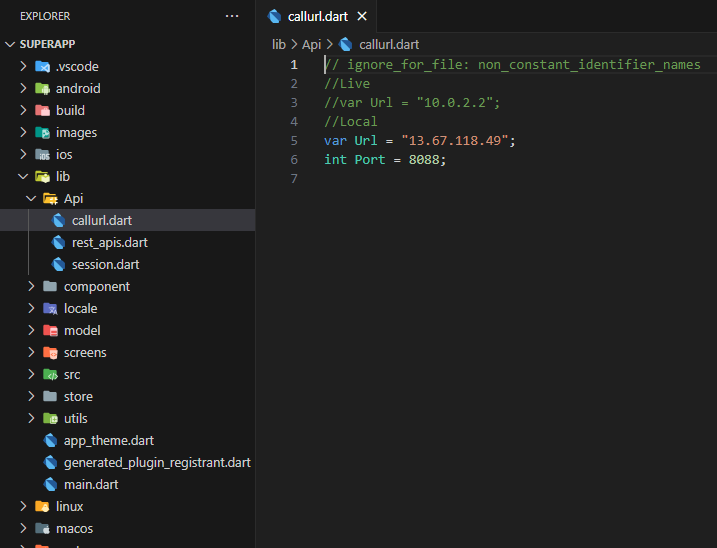The width and height of the screenshot is (717, 548).
Task: Click the locale folder icon
Action: coord(50,309)
